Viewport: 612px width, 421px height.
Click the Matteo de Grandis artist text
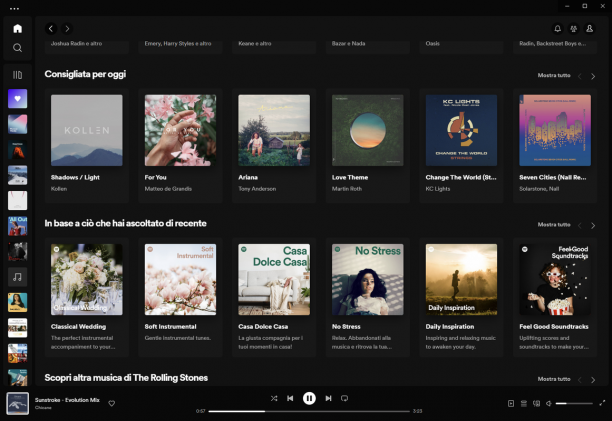168,189
